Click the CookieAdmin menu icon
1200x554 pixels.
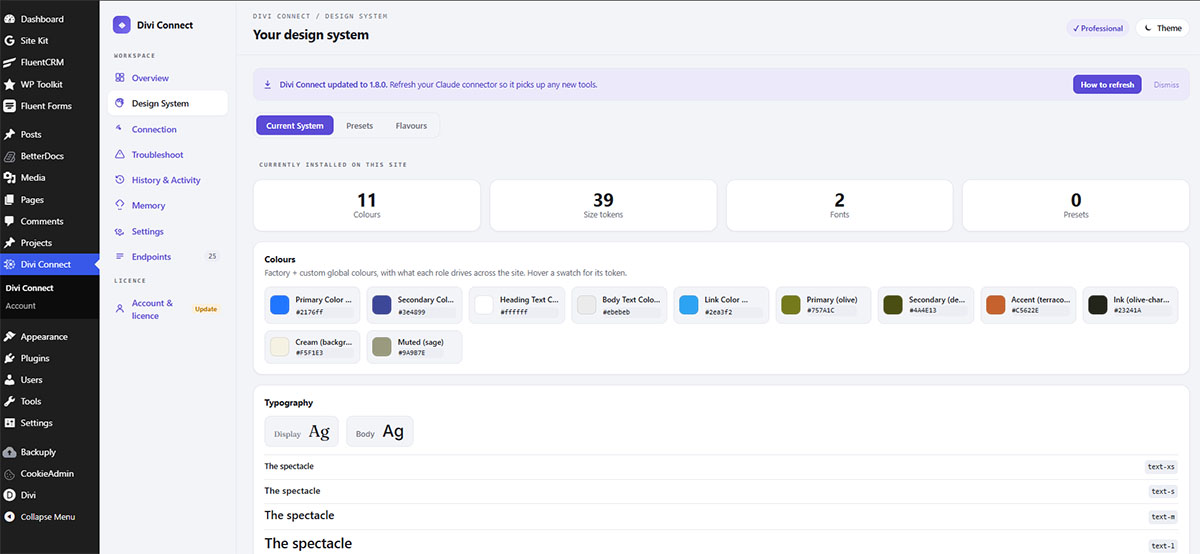click(10, 474)
